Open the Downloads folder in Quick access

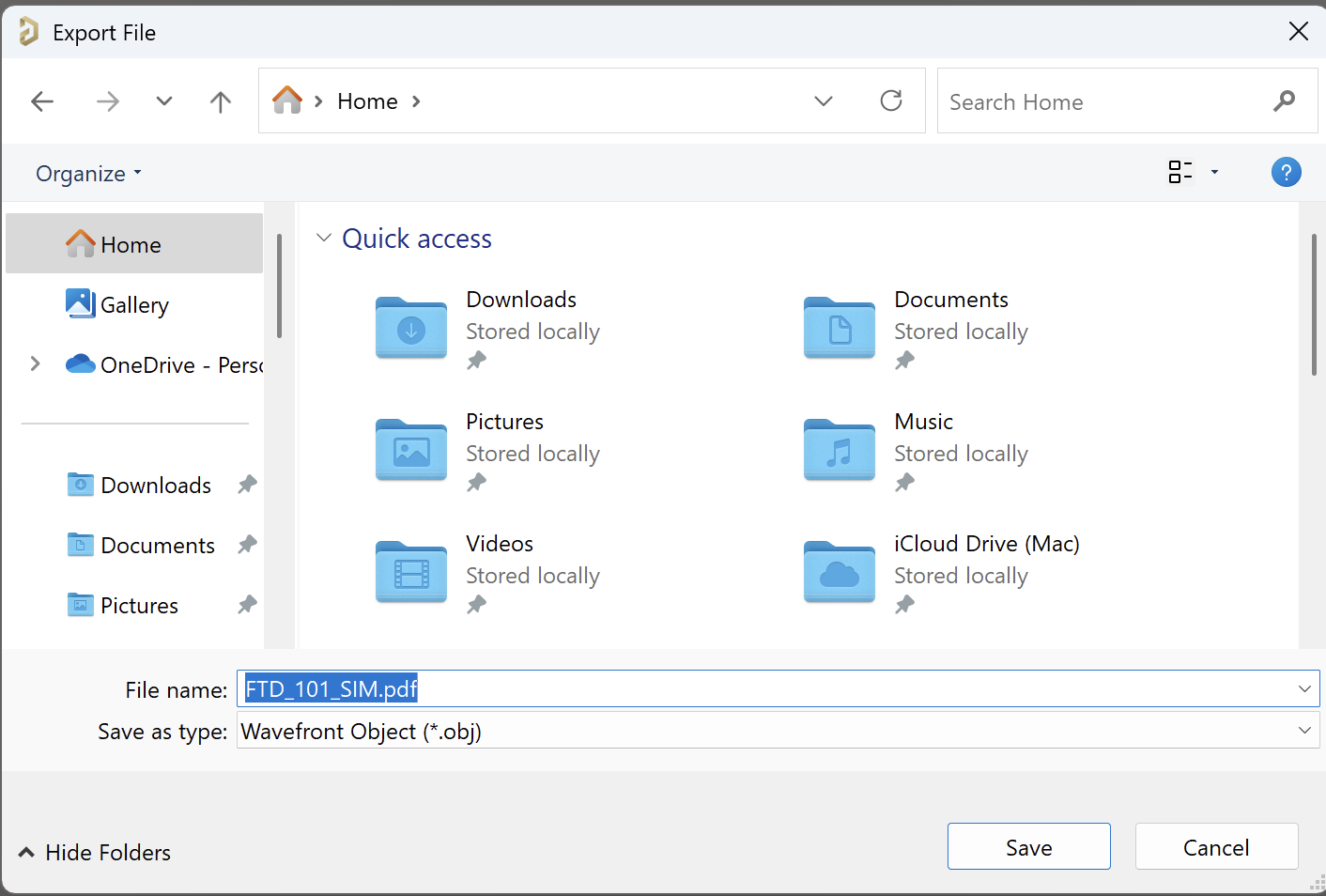point(411,329)
